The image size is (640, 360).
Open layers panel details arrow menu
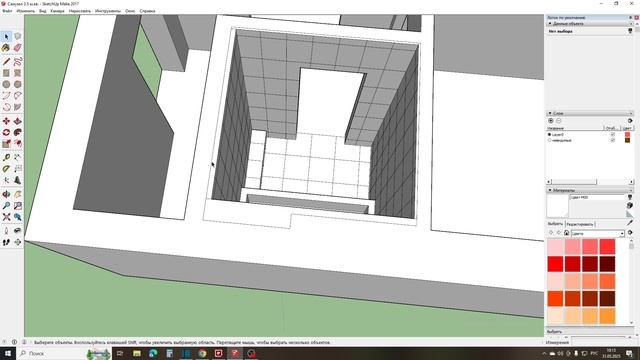click(x=630, y=121)
